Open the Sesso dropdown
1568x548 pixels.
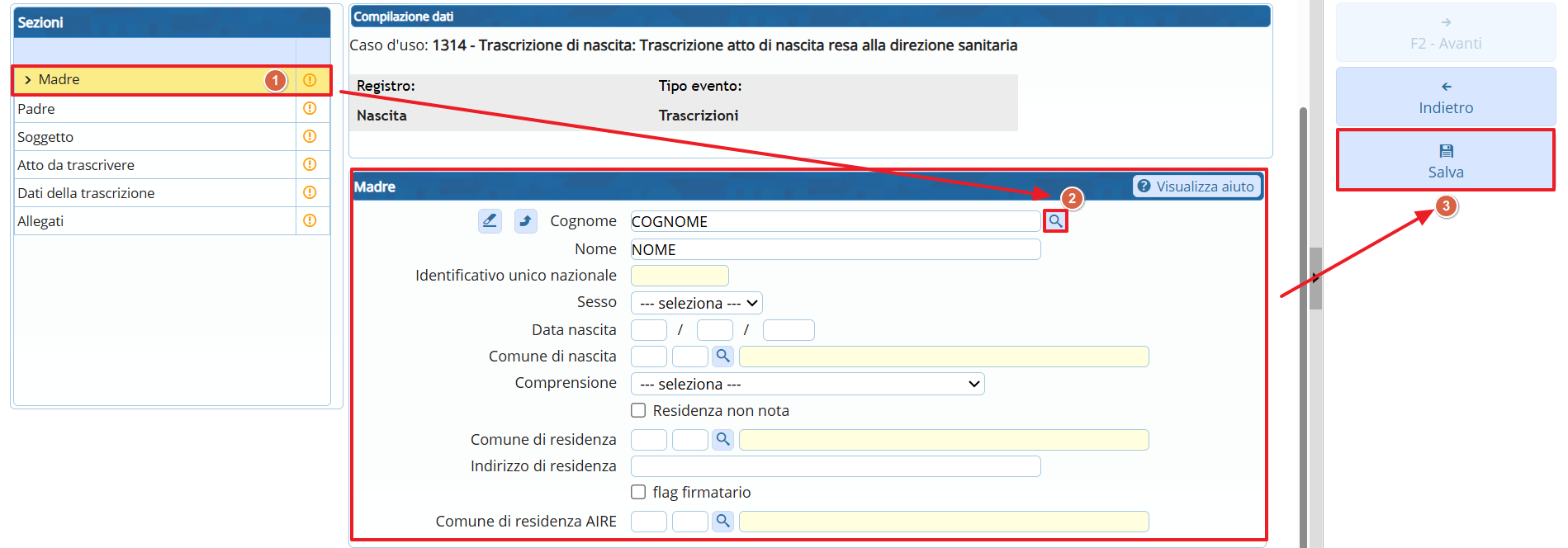[x=696, y=303]
